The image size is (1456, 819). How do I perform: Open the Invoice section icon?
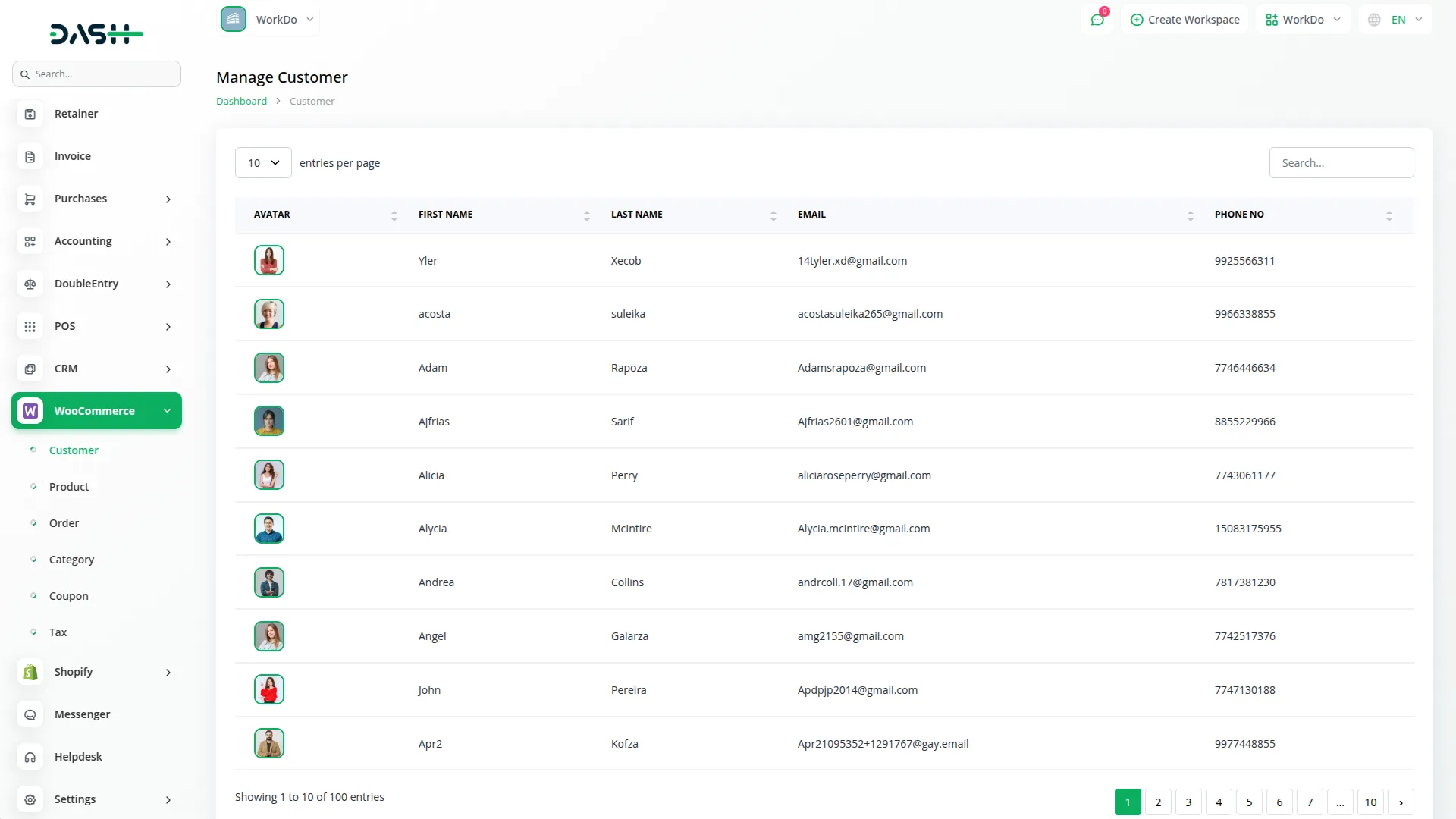pyautogui.click(x=30, y=156)
